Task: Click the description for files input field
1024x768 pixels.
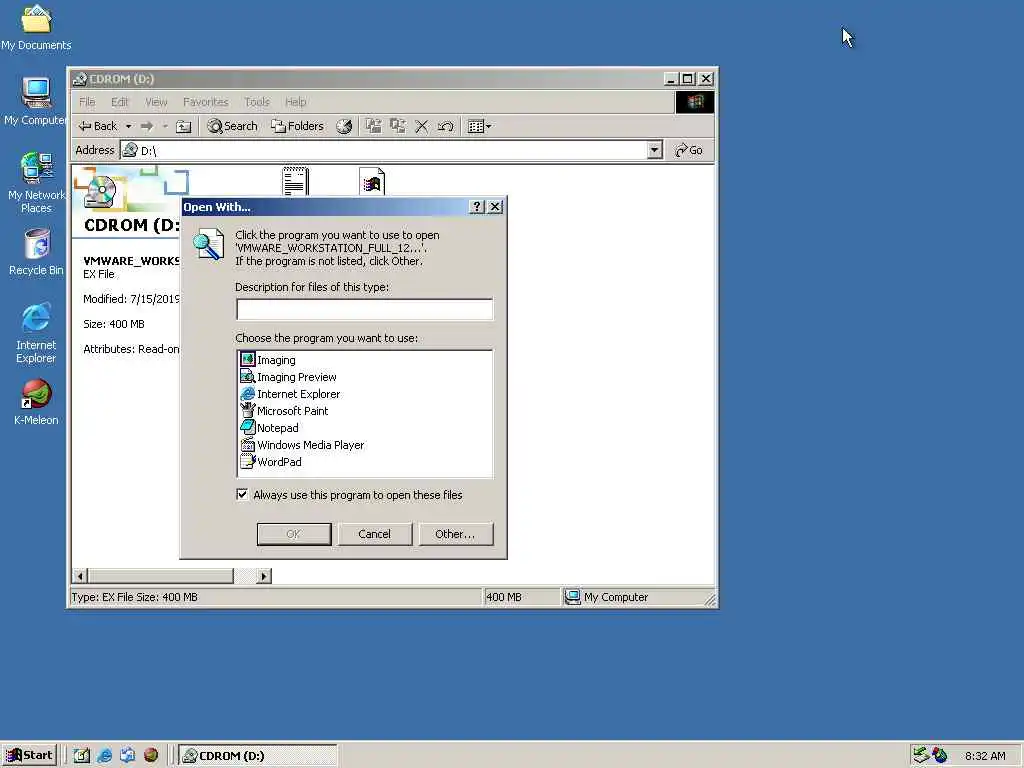Action: (364, 310)
